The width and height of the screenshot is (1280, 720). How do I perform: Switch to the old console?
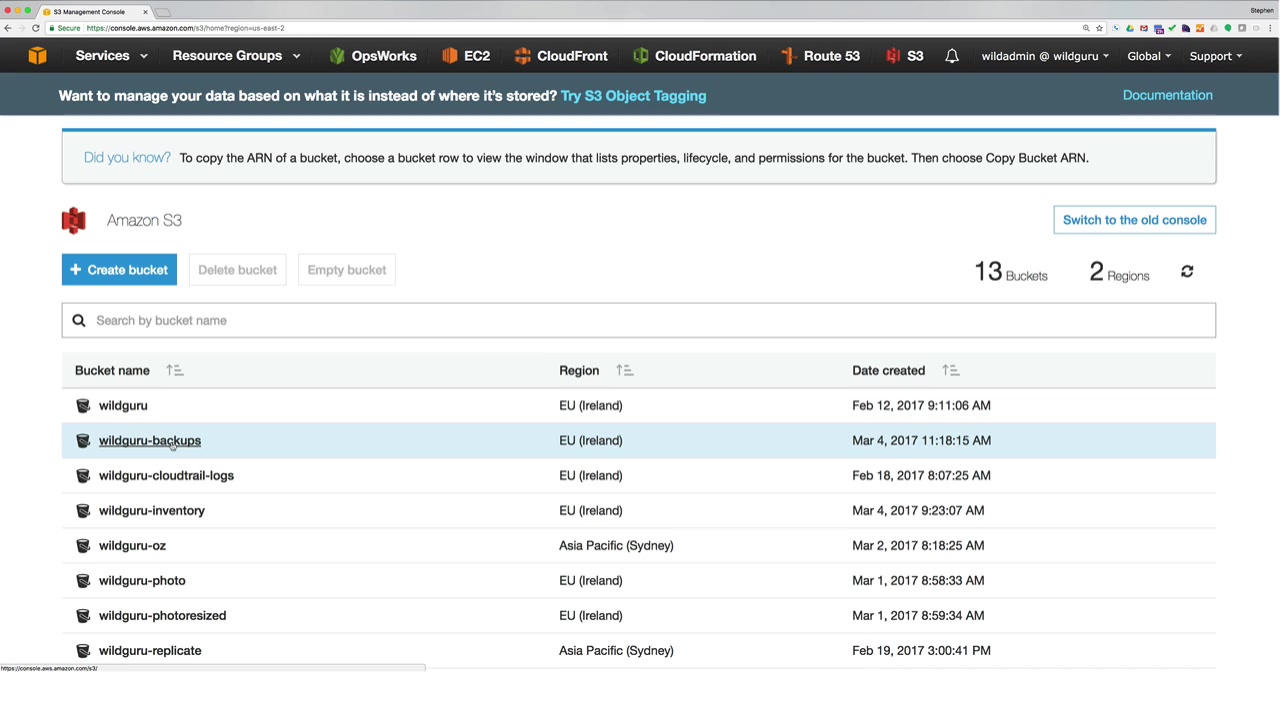click(1135, 220)
